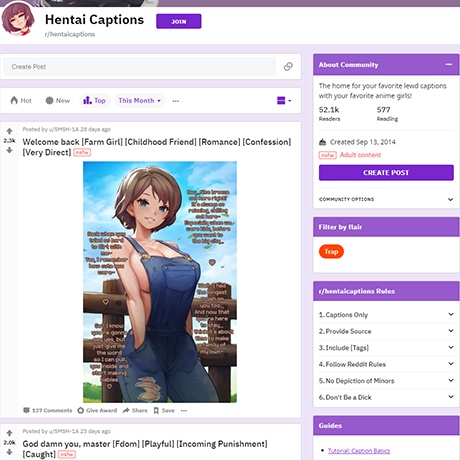
Task: Click the cake icon beside Created Sep 13, 2014
Action: (x=322, y=142)
